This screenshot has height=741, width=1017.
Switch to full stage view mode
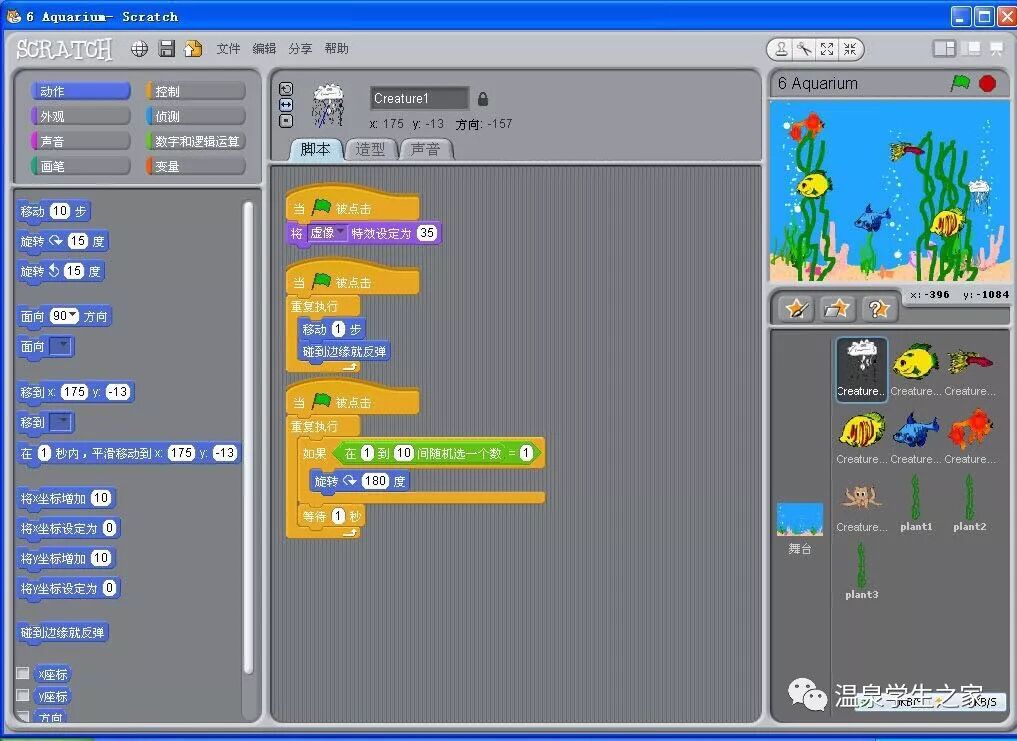point(972,49)
